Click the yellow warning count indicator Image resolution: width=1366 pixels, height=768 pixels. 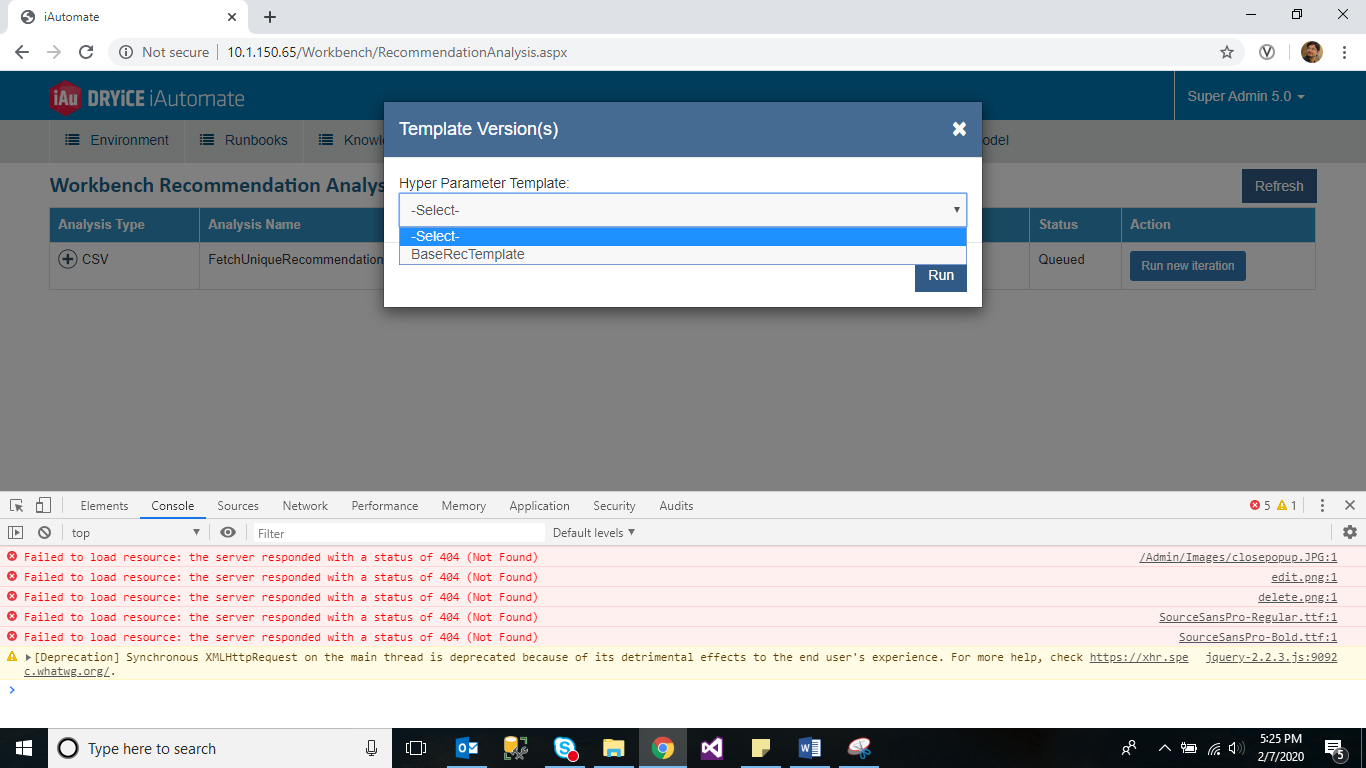coord(1287,506)
